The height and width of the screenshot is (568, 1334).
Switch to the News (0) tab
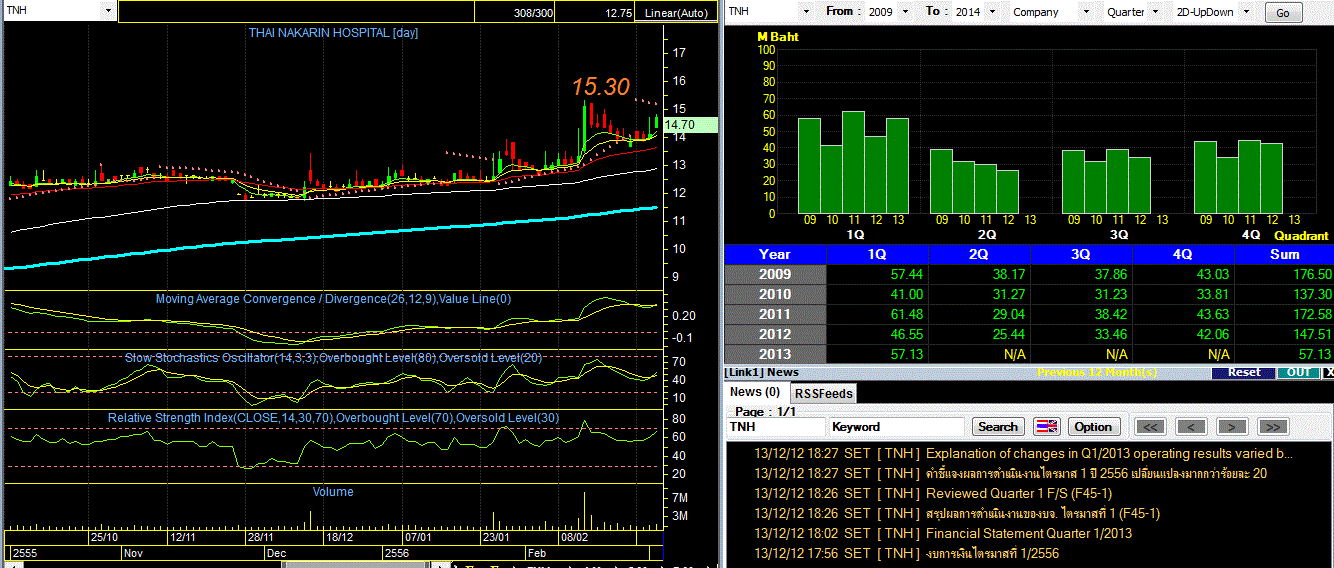pos(755,392)
